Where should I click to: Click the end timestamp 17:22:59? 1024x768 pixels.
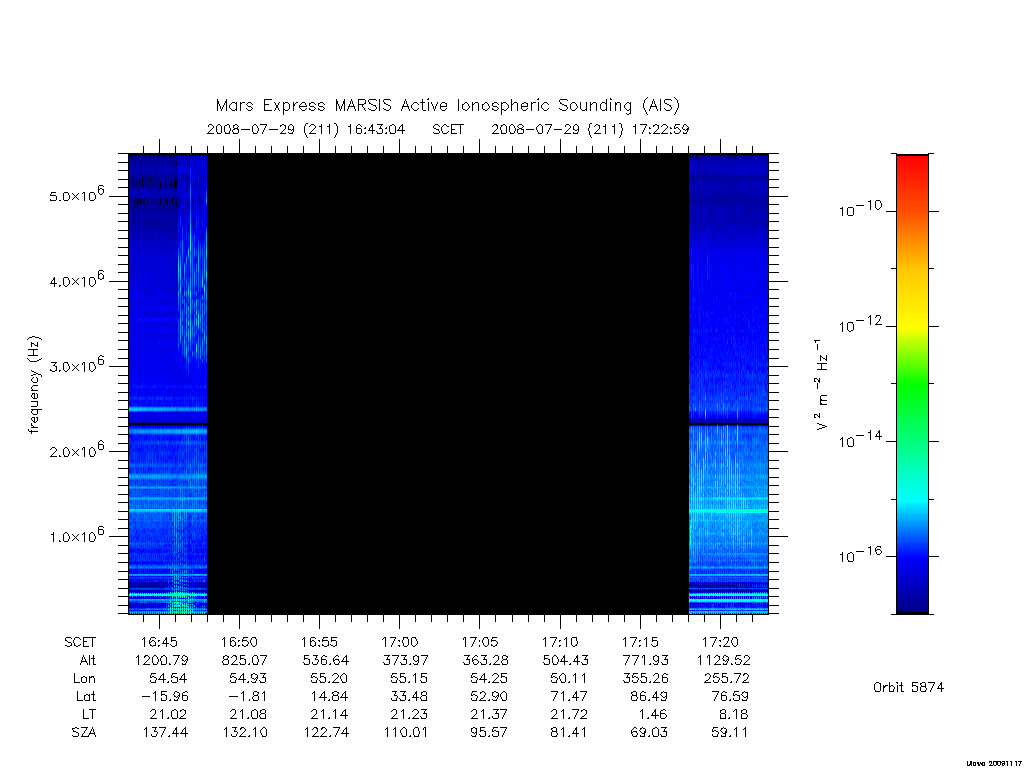tap(660, 129)
